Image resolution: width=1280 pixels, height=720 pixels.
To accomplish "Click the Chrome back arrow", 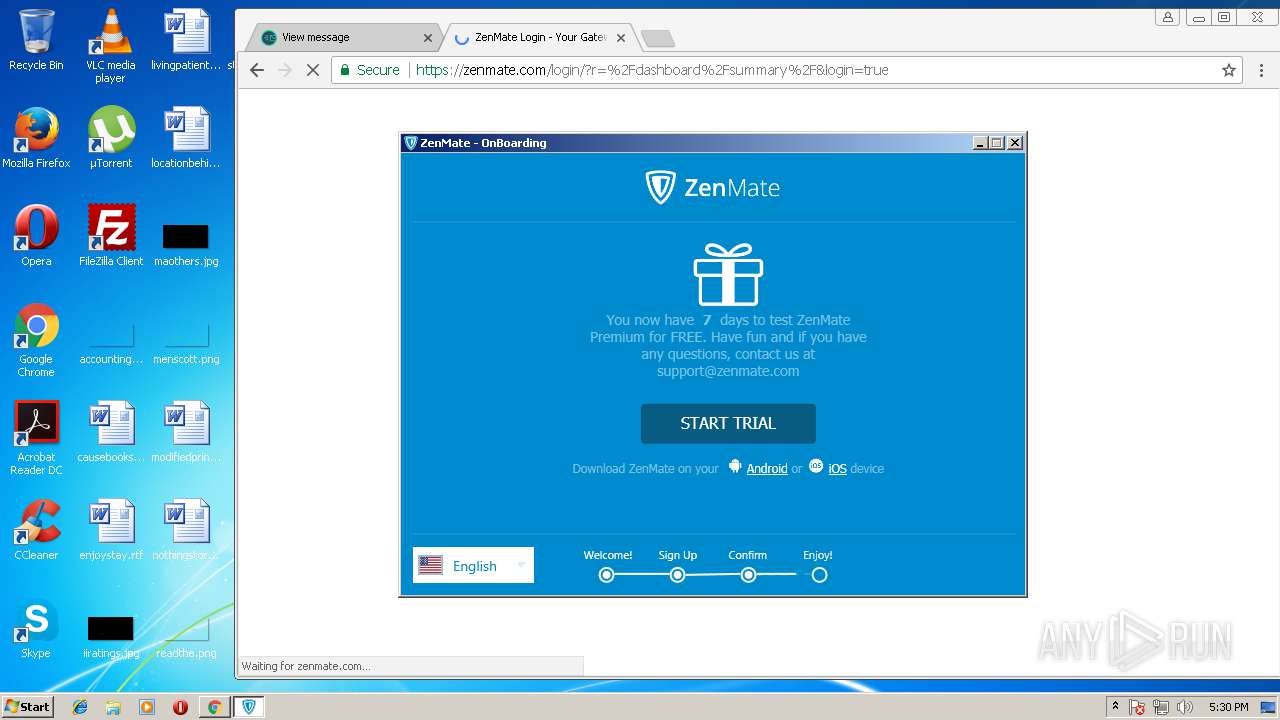I will tap(257, 70).
